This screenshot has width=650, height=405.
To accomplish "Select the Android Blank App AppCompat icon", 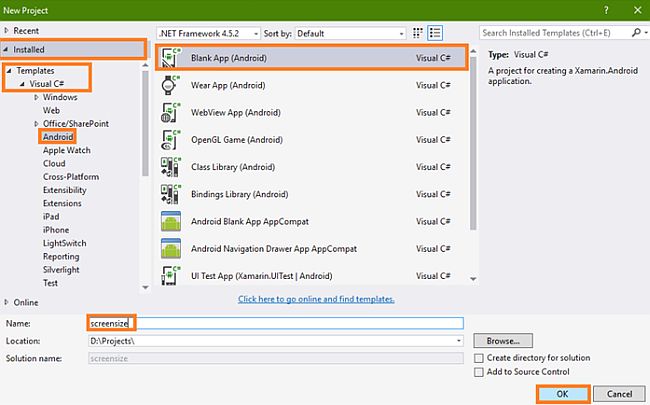I will click(x=171, y=221).
